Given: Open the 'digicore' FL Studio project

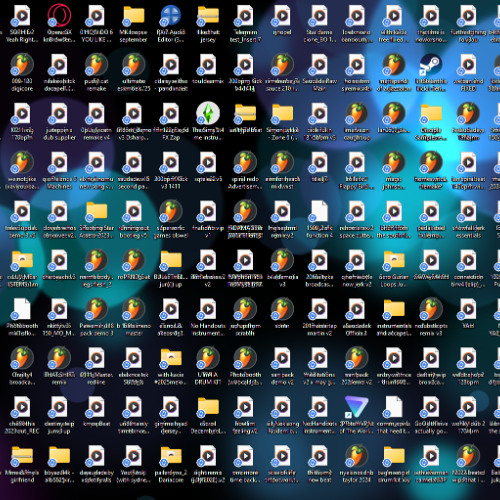Looking at the screenshot, I should click(22, 64).
